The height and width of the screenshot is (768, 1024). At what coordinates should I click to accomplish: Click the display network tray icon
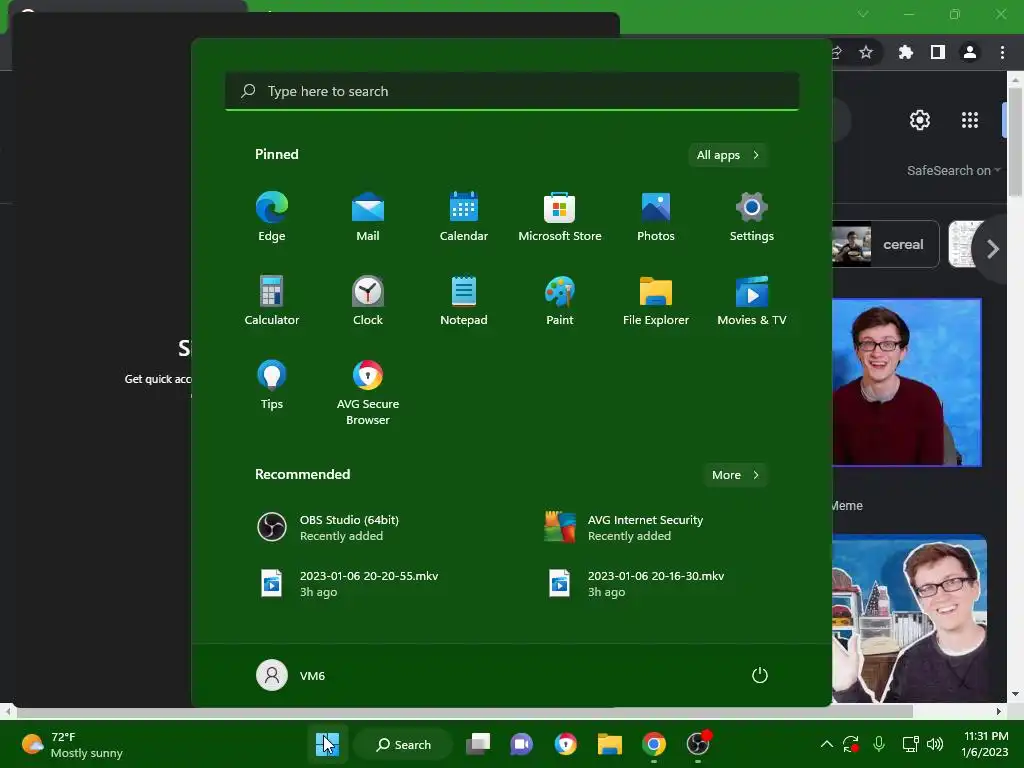pyautogui.click(x=910, y=744)
